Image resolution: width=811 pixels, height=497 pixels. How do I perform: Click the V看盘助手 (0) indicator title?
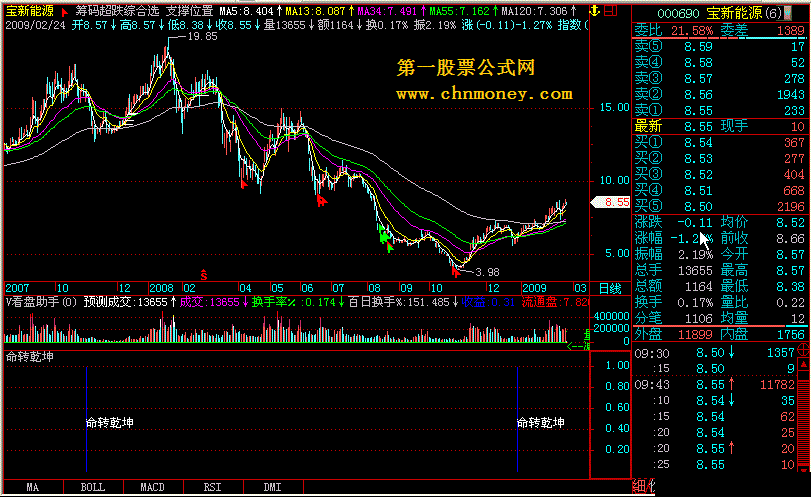(41, 302)
